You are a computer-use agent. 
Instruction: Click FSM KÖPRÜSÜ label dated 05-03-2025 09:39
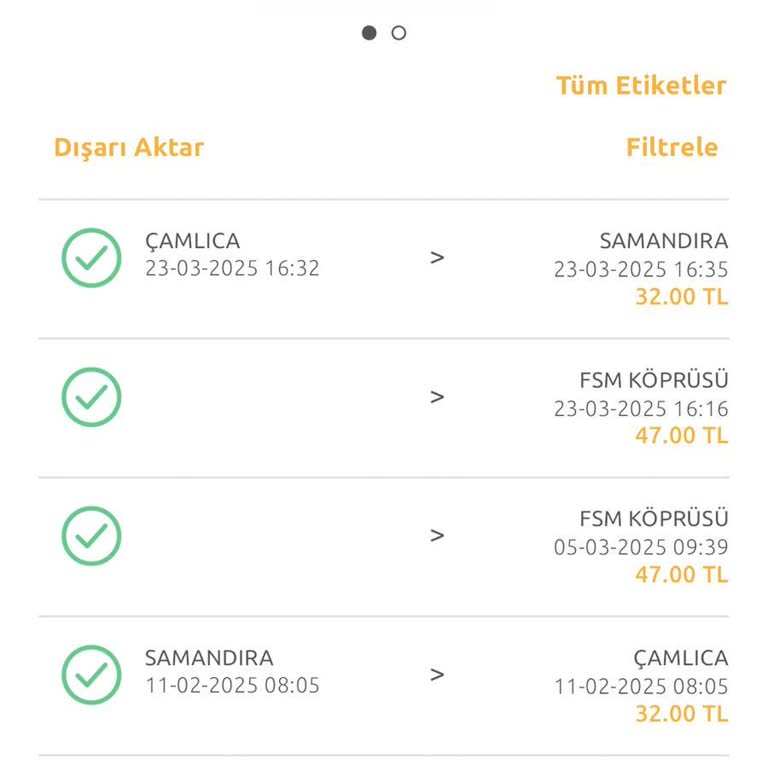(x=654, y=519)
